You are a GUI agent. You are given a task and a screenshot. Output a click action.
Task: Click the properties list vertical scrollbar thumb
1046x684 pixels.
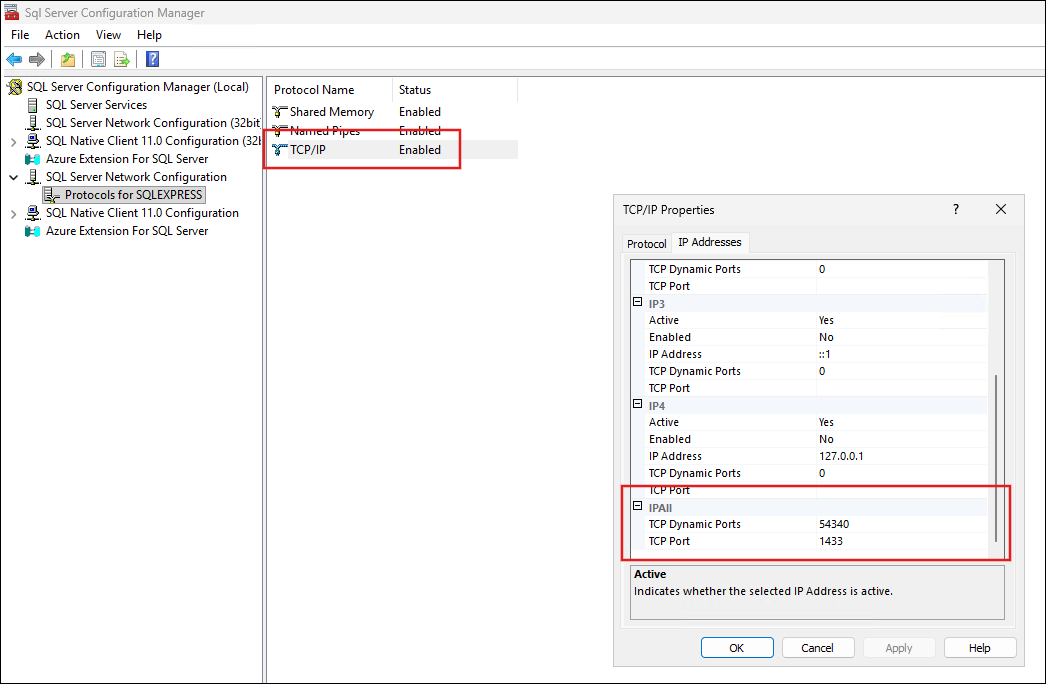point(996,458)
